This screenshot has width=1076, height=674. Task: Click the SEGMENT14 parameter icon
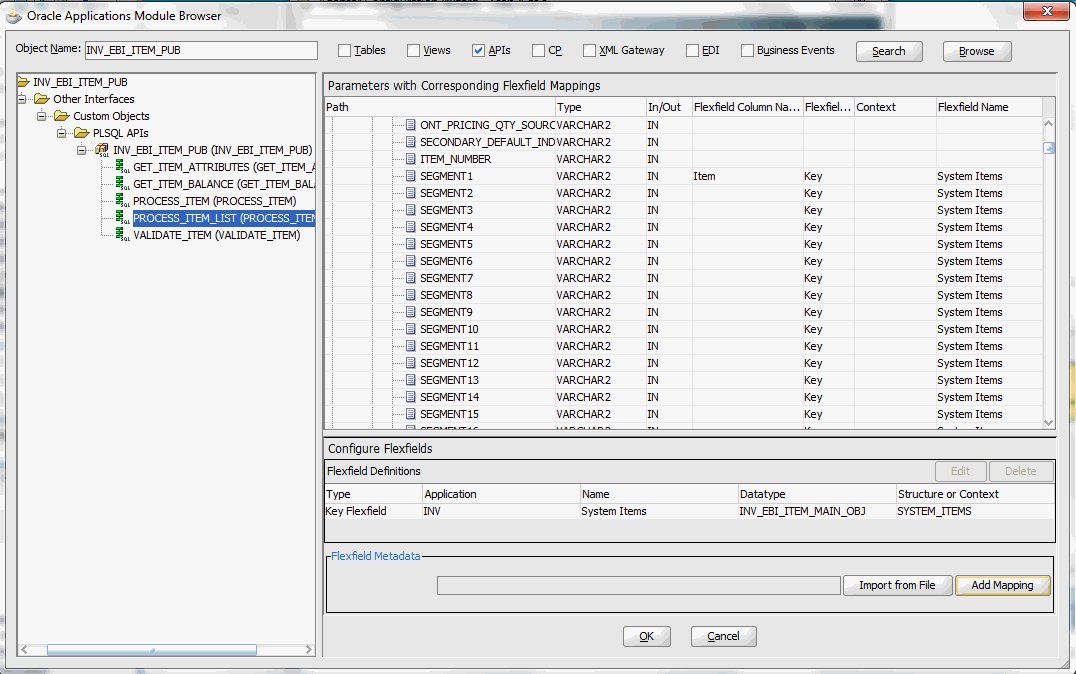[410, 397]
